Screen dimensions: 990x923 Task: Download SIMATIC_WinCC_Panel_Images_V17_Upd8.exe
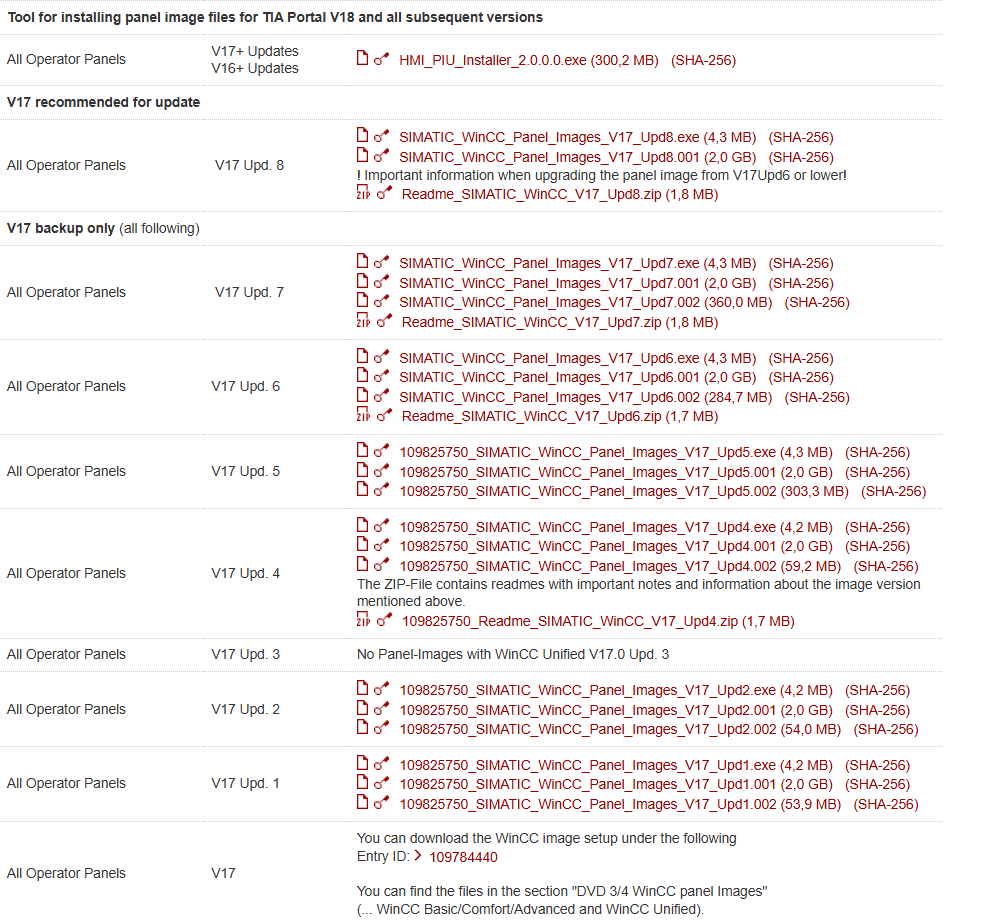[549, 137]
